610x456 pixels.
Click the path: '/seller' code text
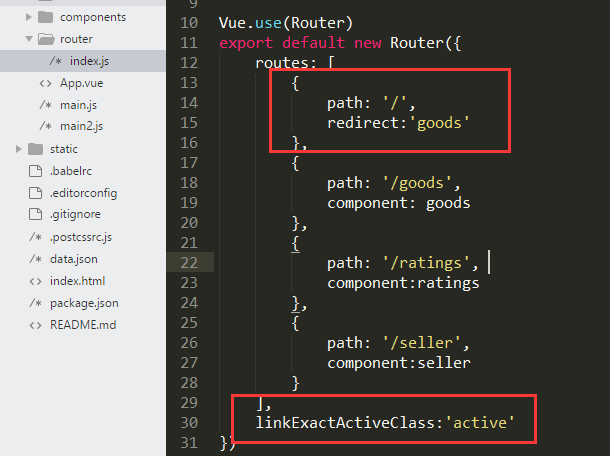point(398,343)
